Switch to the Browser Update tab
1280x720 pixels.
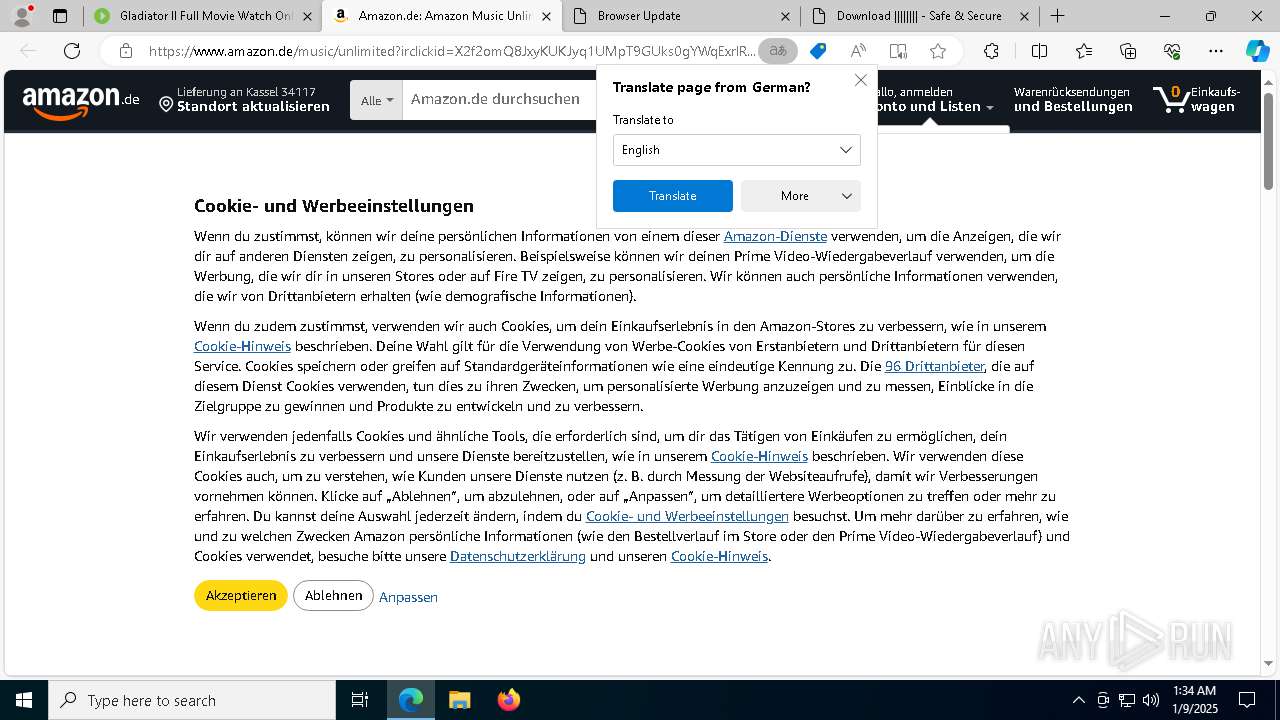point(682,16)
